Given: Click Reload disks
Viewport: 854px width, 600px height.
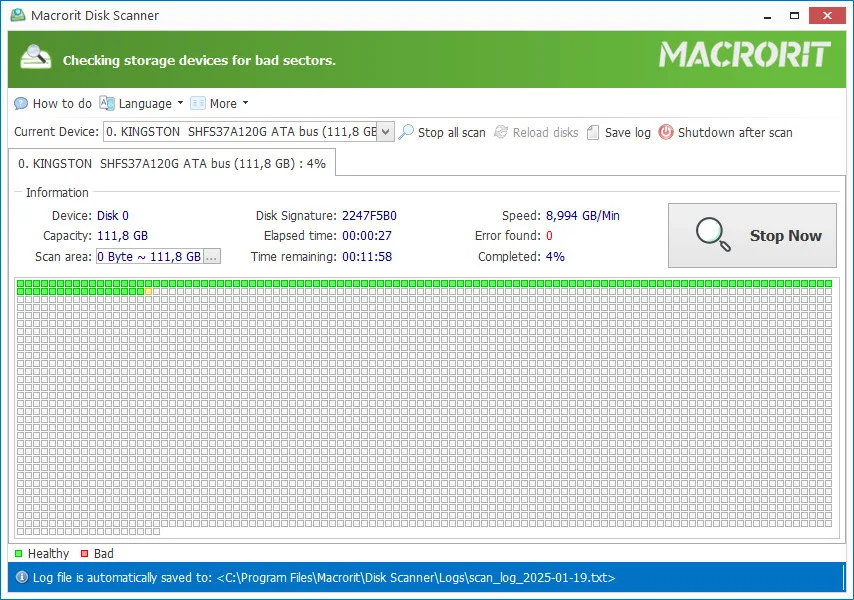Looking at the screenshot, I should (x=536, y=132).
